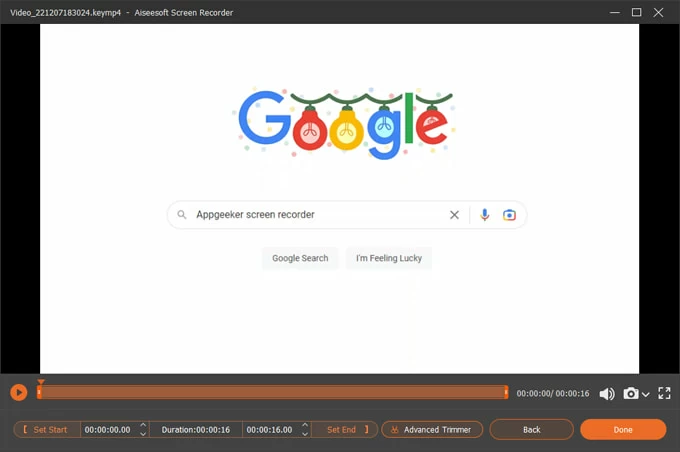Open the Advanced Trimmer
680x452 pixels.
432,429
